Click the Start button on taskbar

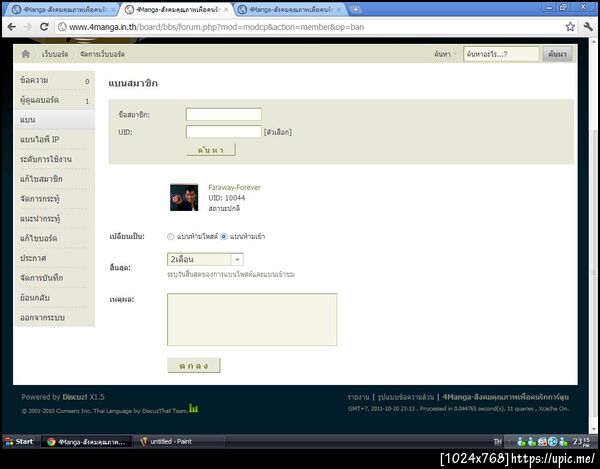click(19, 441)
